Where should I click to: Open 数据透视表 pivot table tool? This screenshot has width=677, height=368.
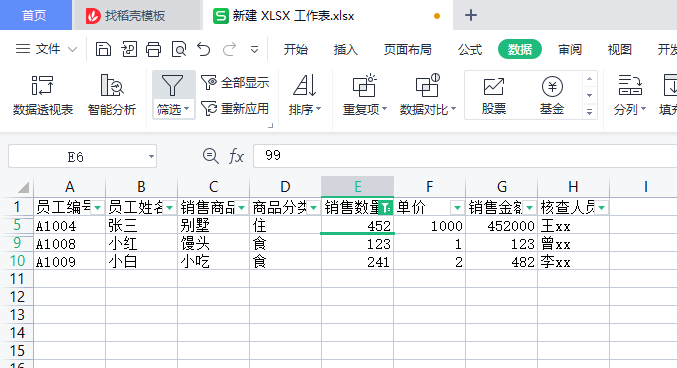(43, 95)
